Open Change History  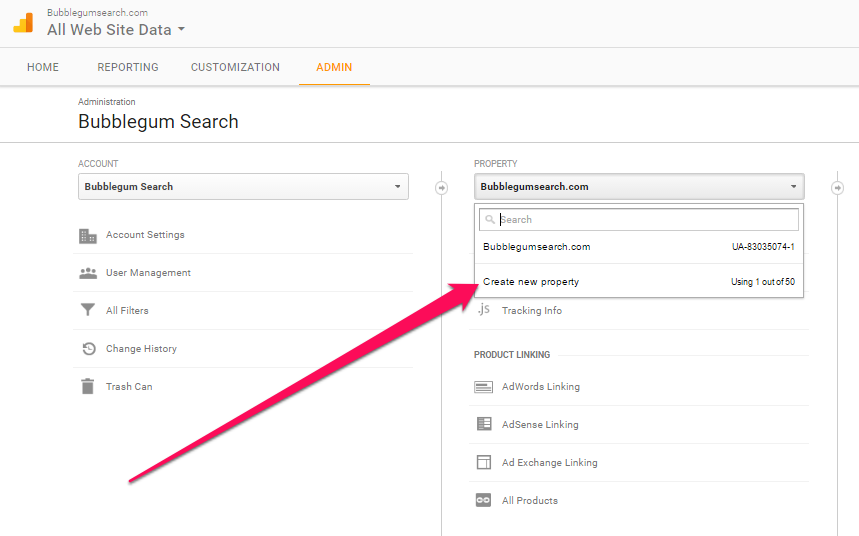tap(141, 349)
